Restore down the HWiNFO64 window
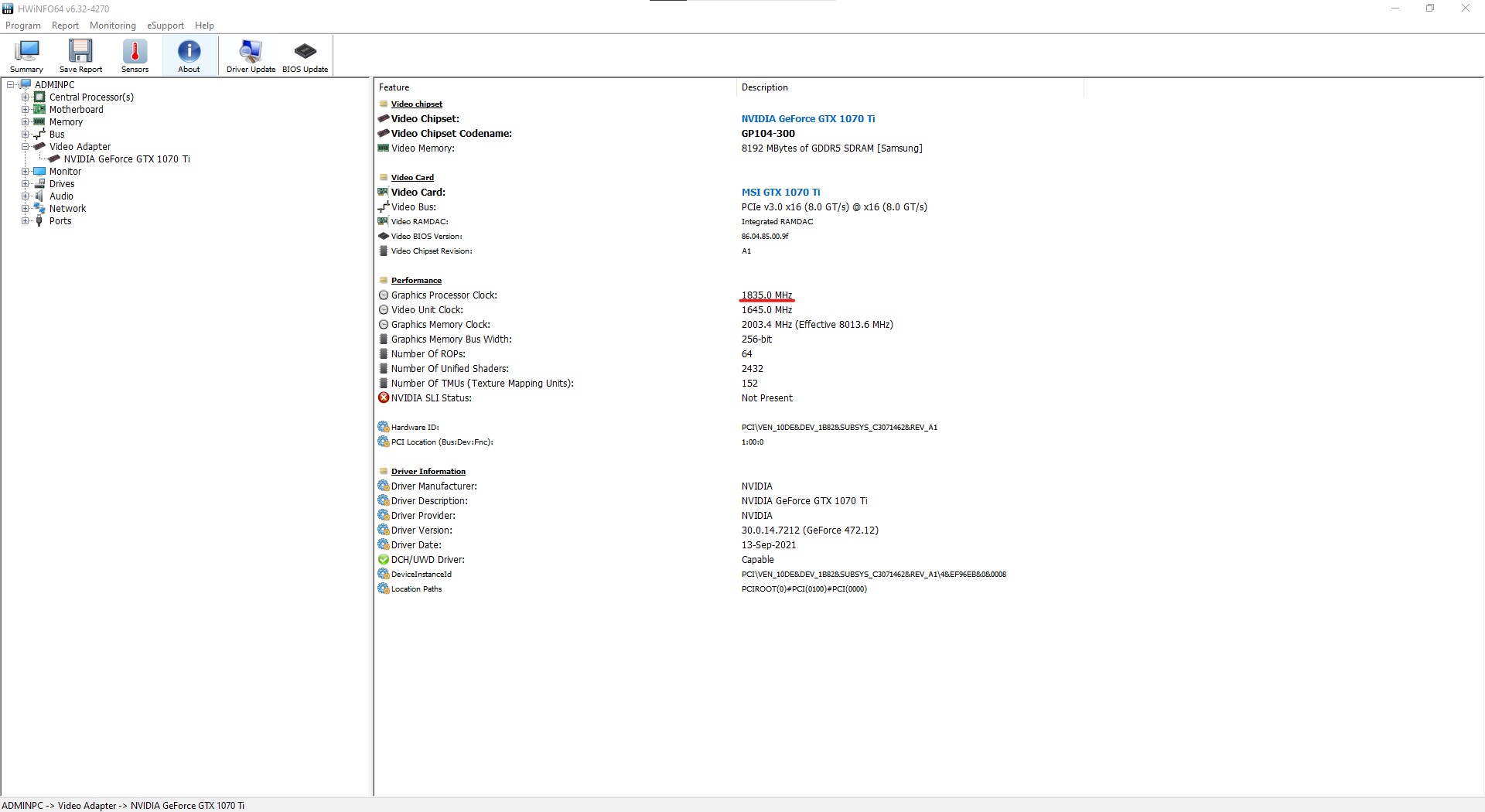The image size is (1485, 812). (x=1430, y=9)
